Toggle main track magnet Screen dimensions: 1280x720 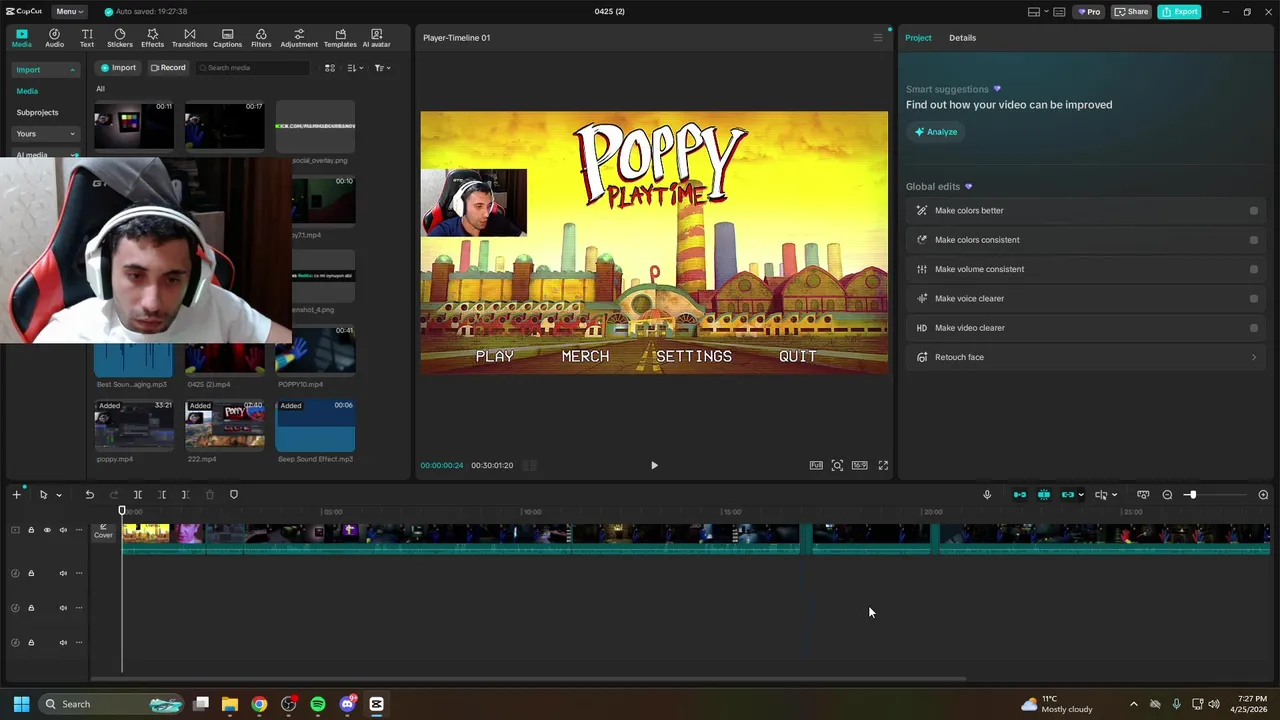1020,495
